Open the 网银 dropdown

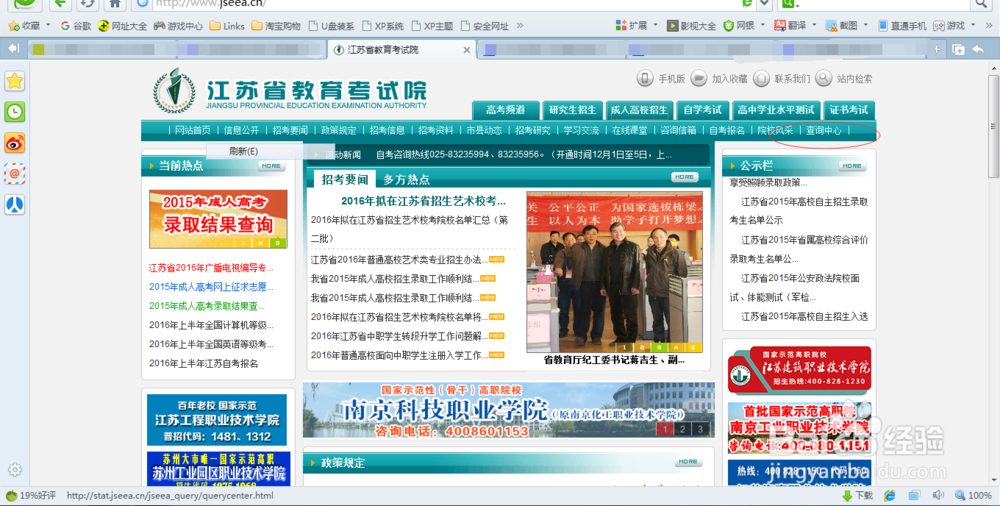(763, 26)
